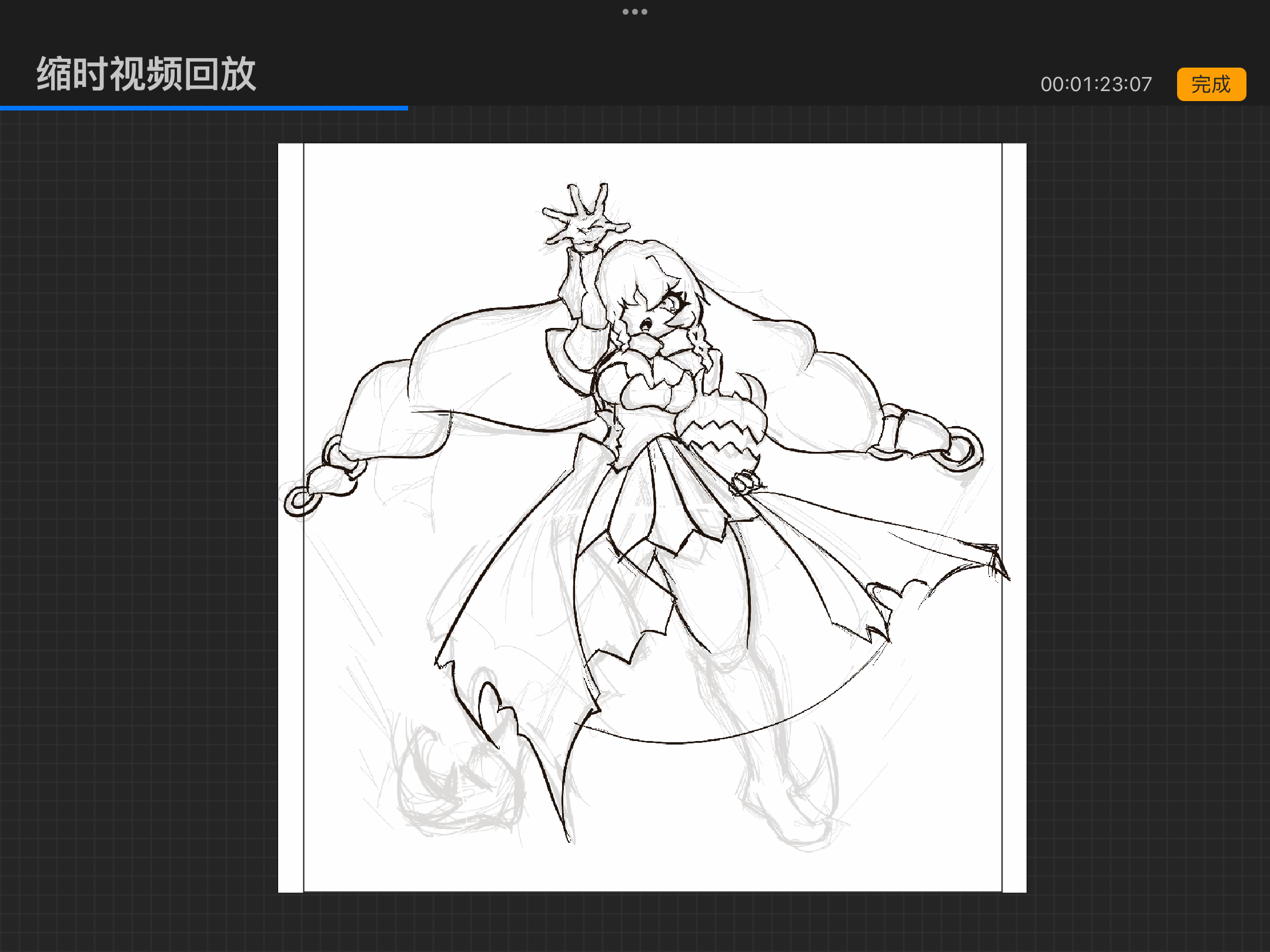Click the 缩时视频回放 title text
The width and height of the screenshot is (1270, 952).
coord(146,75)
